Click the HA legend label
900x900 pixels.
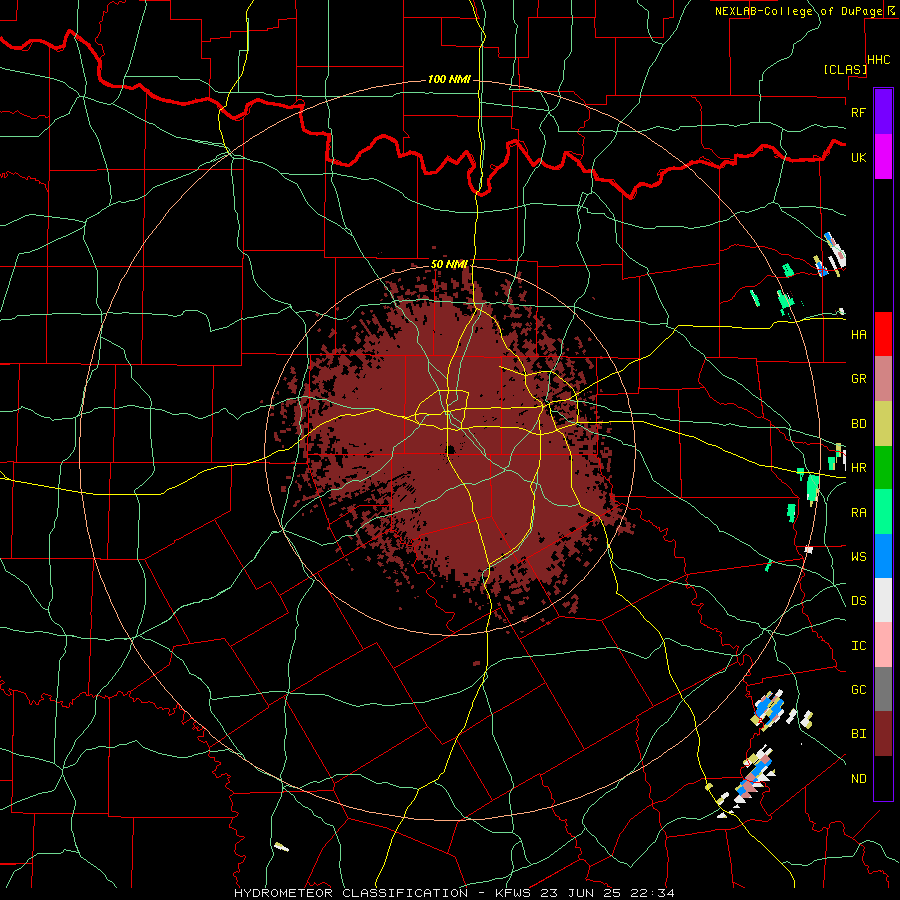point(858,334)
